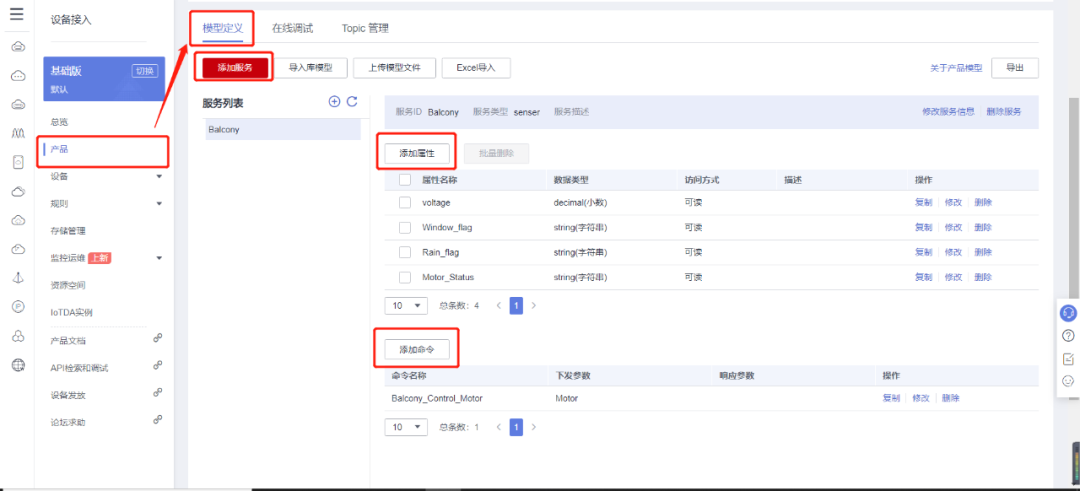
Task: Click the Excel导入 button
Action: pos(476,67)
